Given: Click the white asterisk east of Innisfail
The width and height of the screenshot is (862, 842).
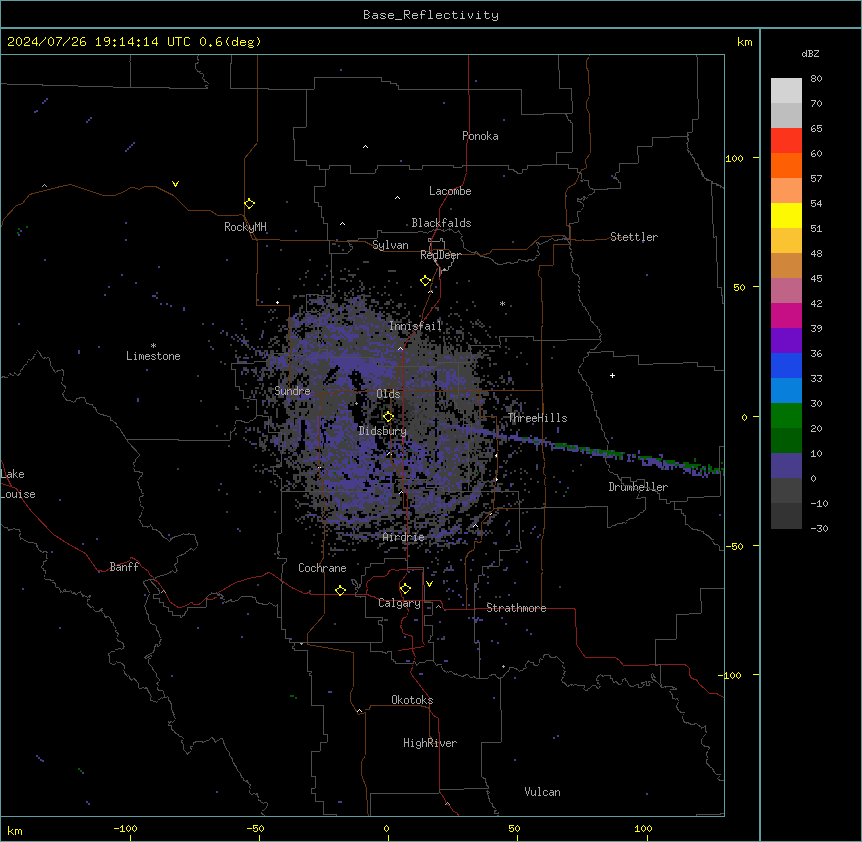Looking at the screenshot, I should [x=502, y=303].
